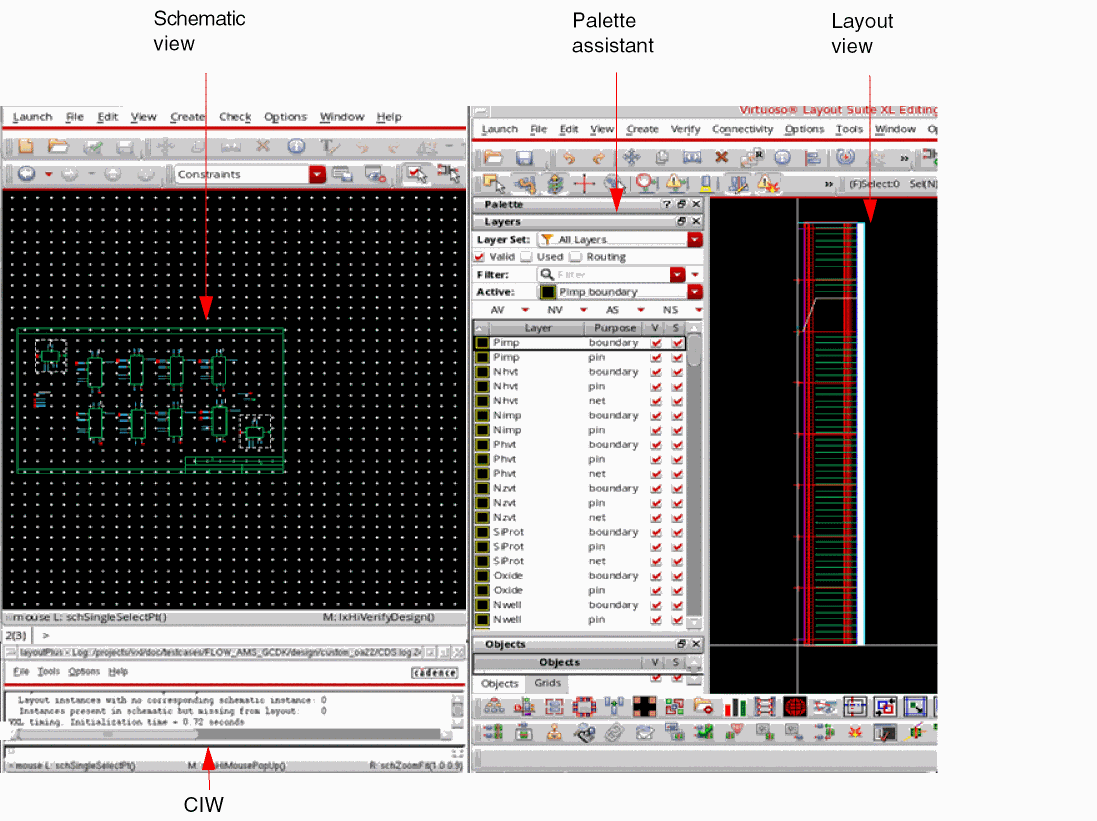
Task: Switch to the Grids tab
Action: (547, 684)
